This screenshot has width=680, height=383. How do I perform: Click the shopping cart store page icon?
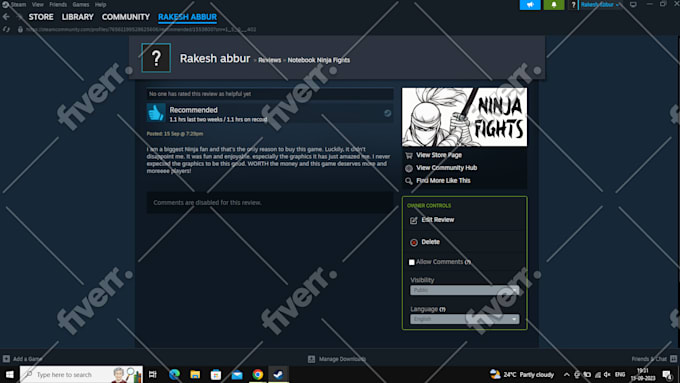coord(409,155)
